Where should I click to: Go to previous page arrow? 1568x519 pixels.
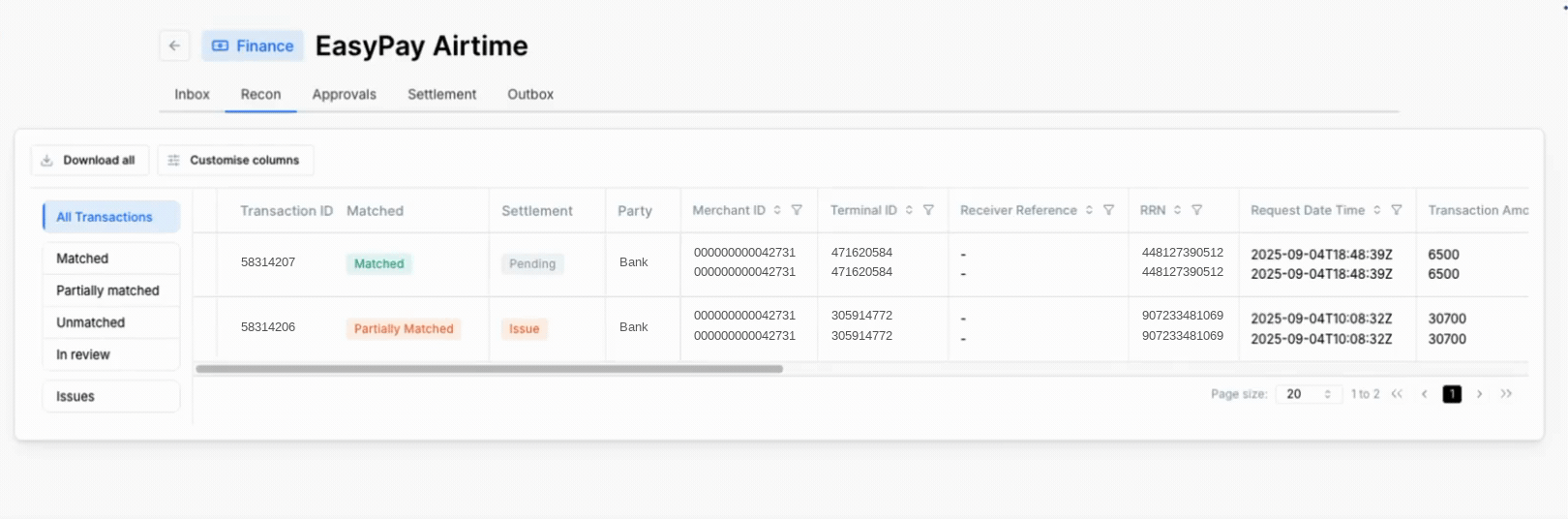click(x=1424, y=394)
